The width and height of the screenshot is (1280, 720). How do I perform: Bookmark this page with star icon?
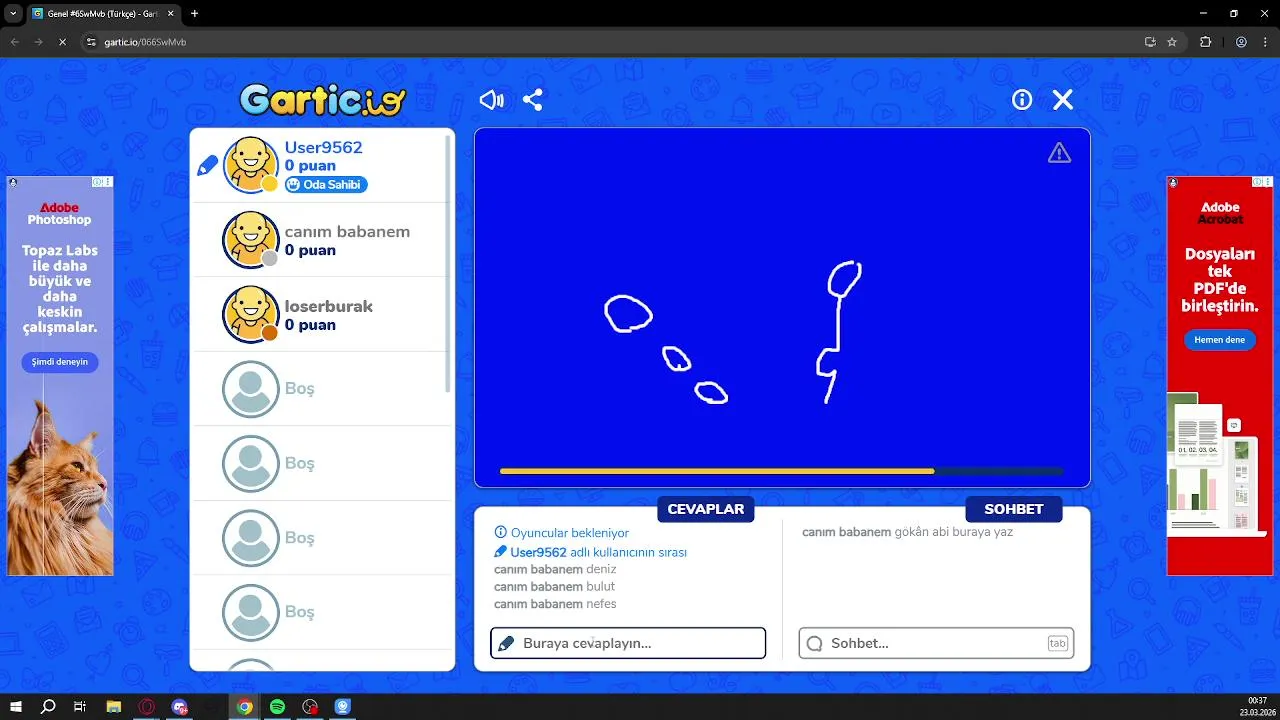tap(1172, 42)
